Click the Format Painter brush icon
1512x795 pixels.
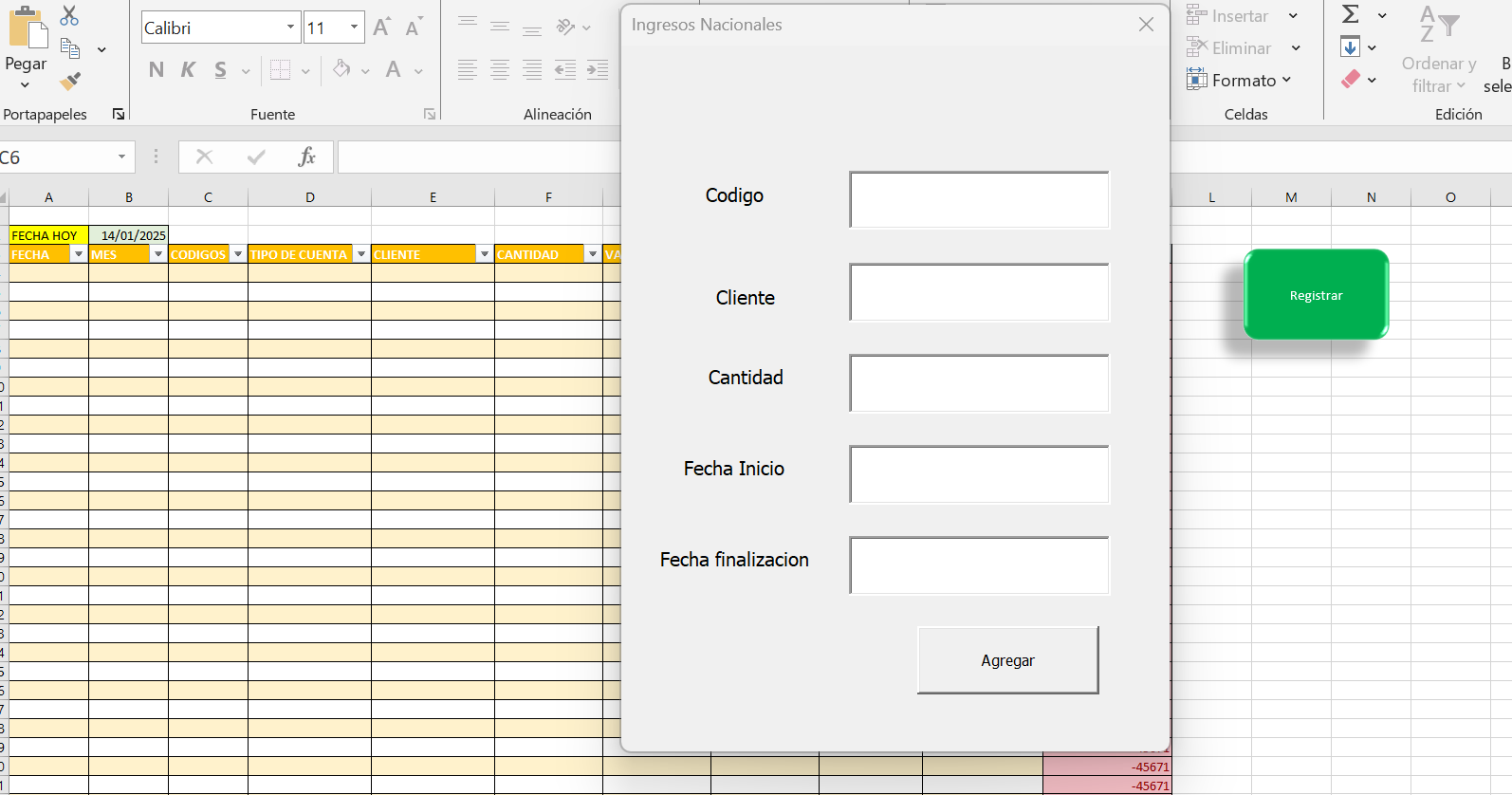coord(70,82)
